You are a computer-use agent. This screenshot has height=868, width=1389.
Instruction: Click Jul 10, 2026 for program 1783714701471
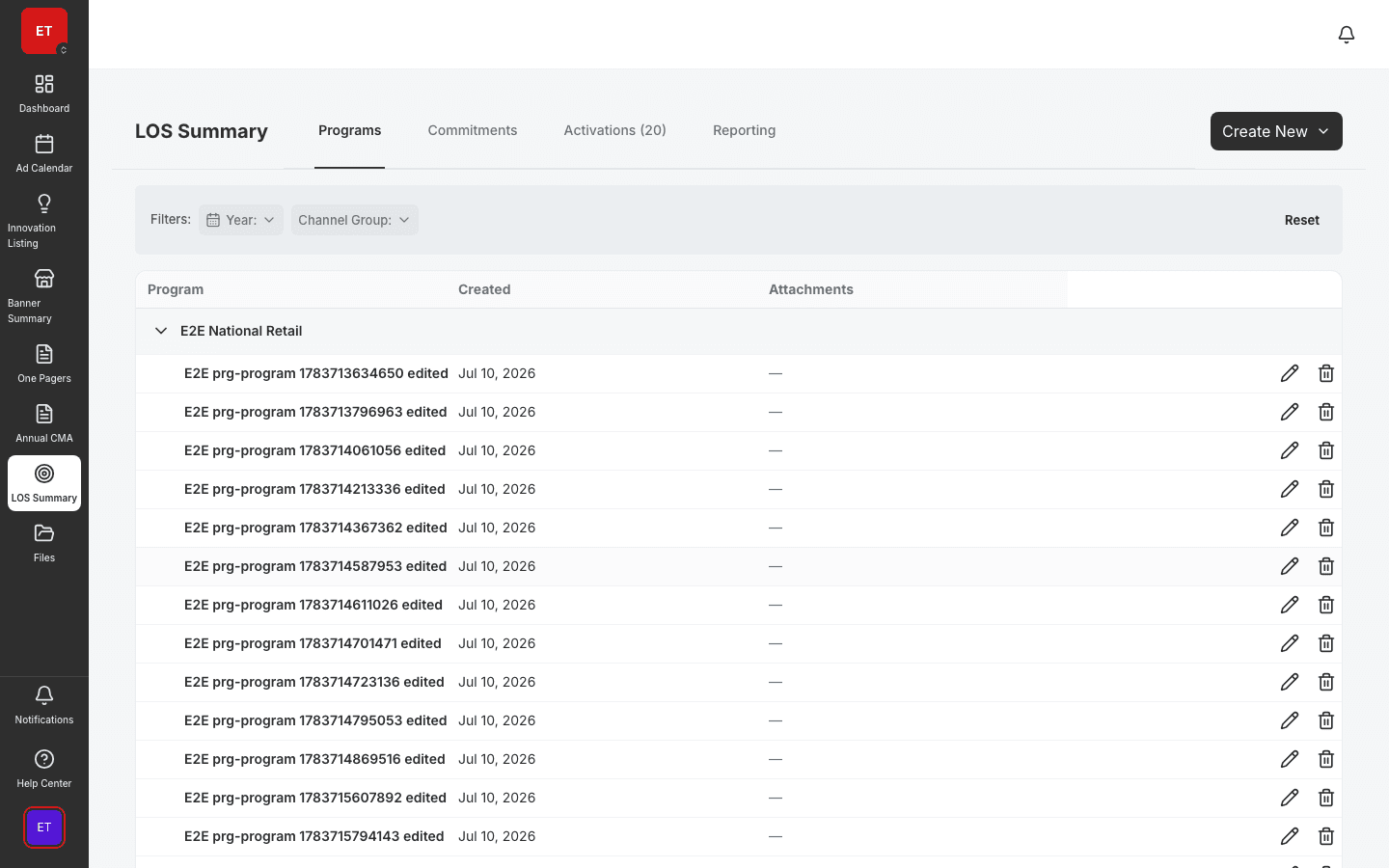[x=497, y=643]
